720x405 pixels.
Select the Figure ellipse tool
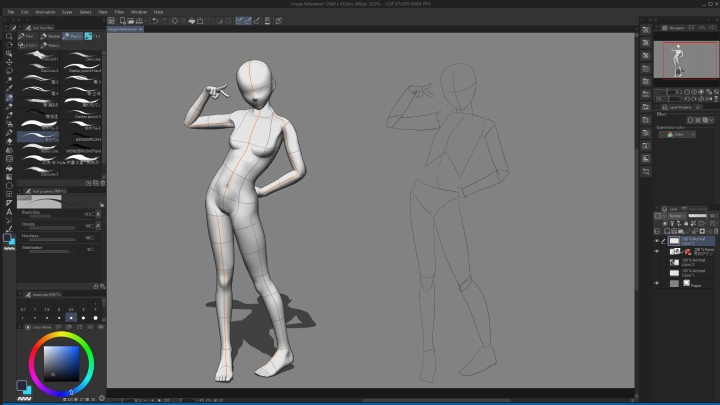pyautogui.click(x=9, y=186)
